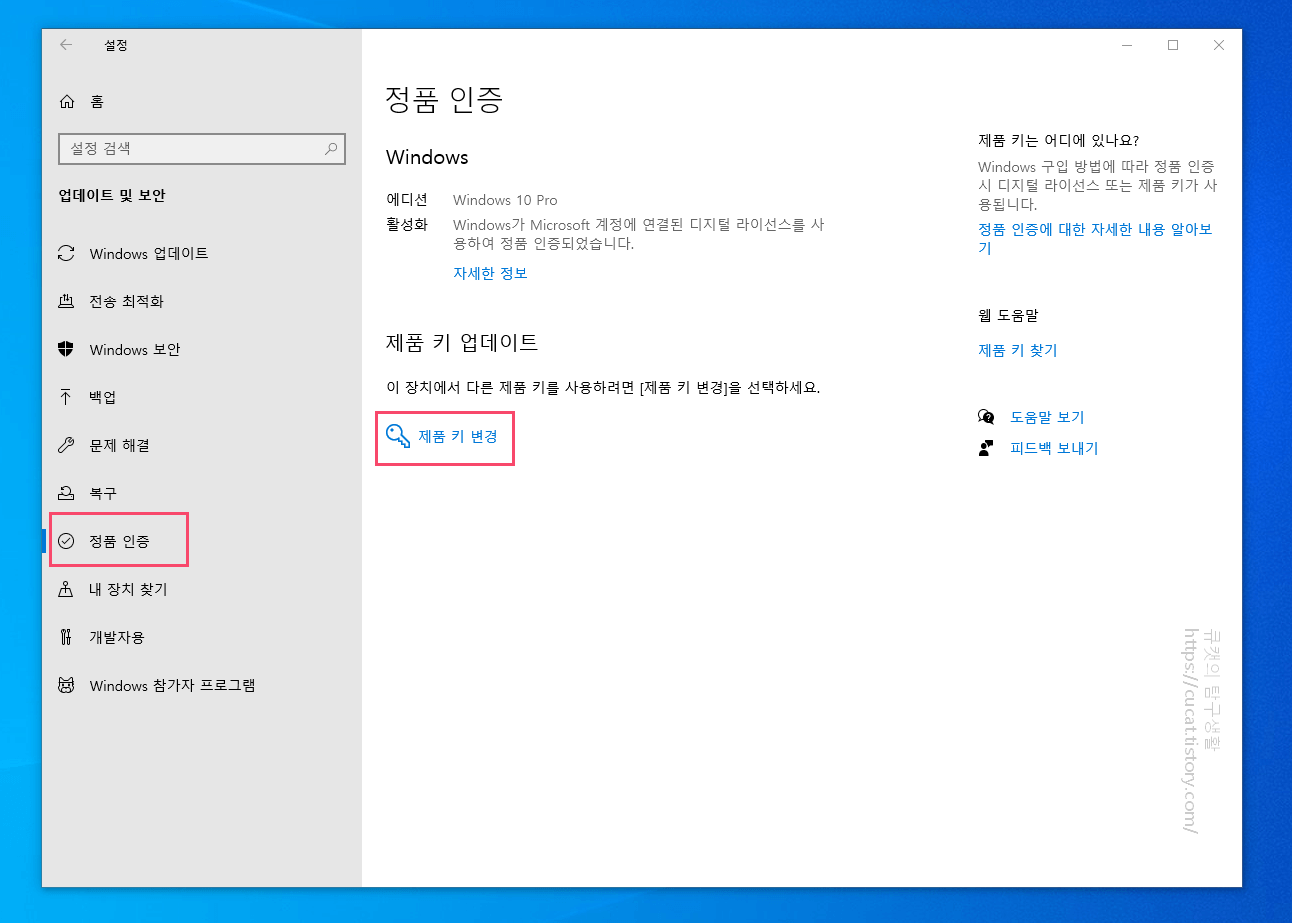Click the 피드백 보내기 person icon
1292x923 pixels.
987,448
